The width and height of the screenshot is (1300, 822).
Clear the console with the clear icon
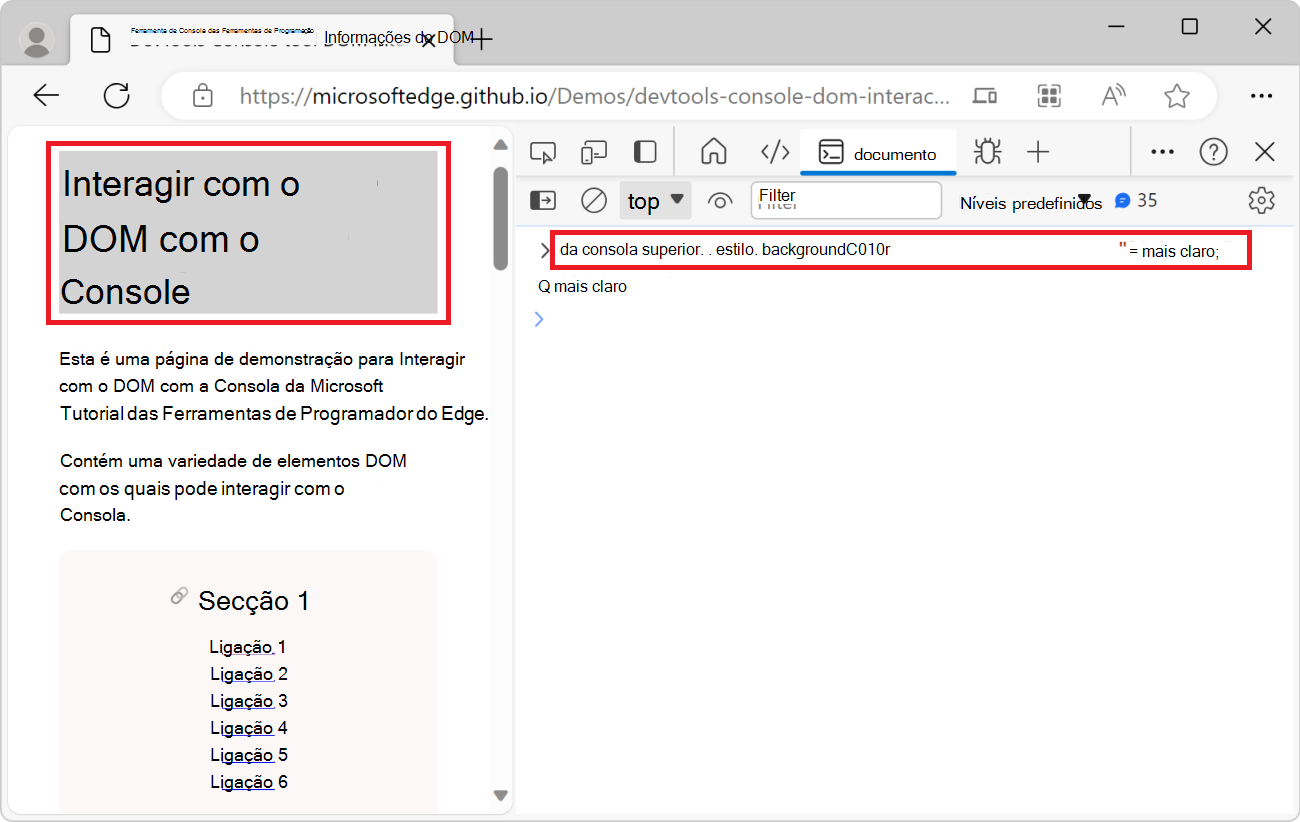coord(593,200)
